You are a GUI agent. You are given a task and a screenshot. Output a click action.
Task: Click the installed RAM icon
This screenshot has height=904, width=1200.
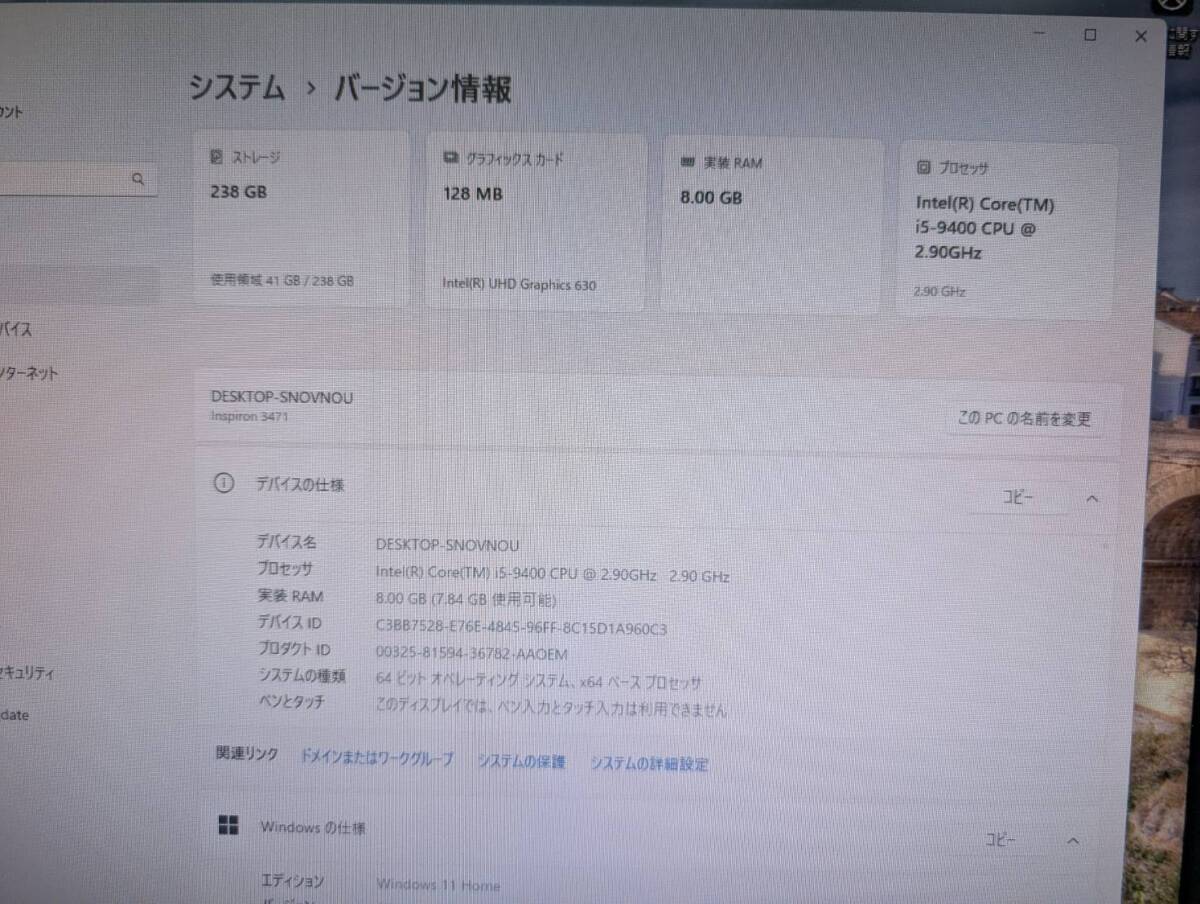pos(687,162)
